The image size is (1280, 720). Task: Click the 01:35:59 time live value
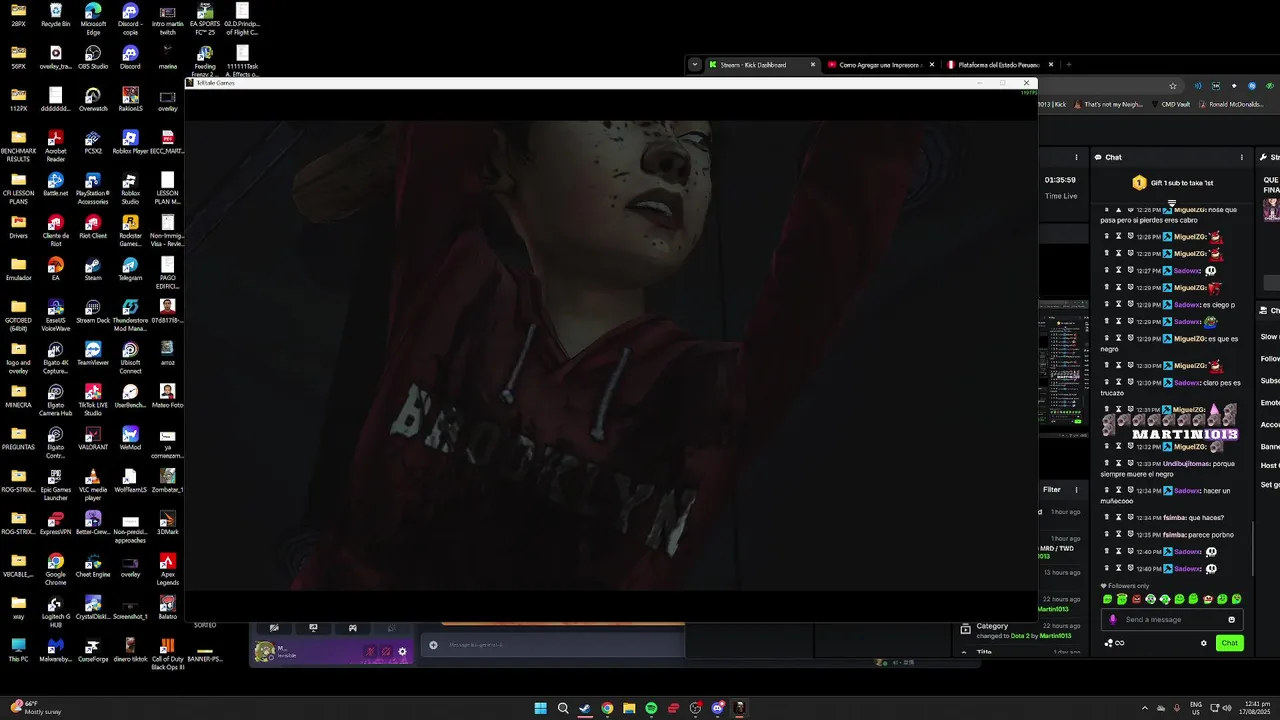click(1060, 180)
